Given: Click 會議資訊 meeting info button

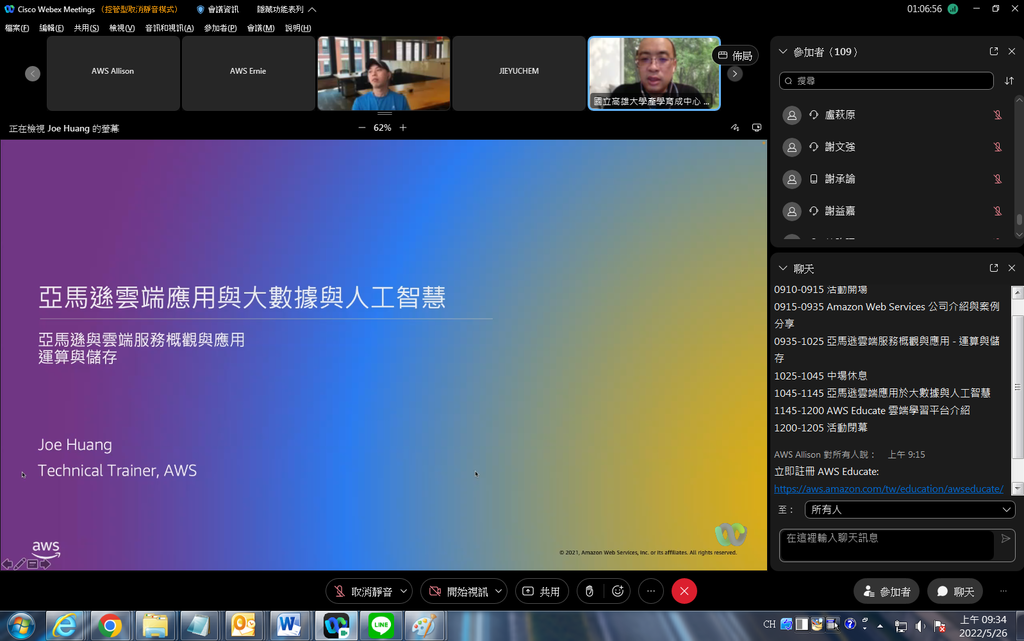Looking at the screenshot, I should pyautogui.click(x=217, y=9).
